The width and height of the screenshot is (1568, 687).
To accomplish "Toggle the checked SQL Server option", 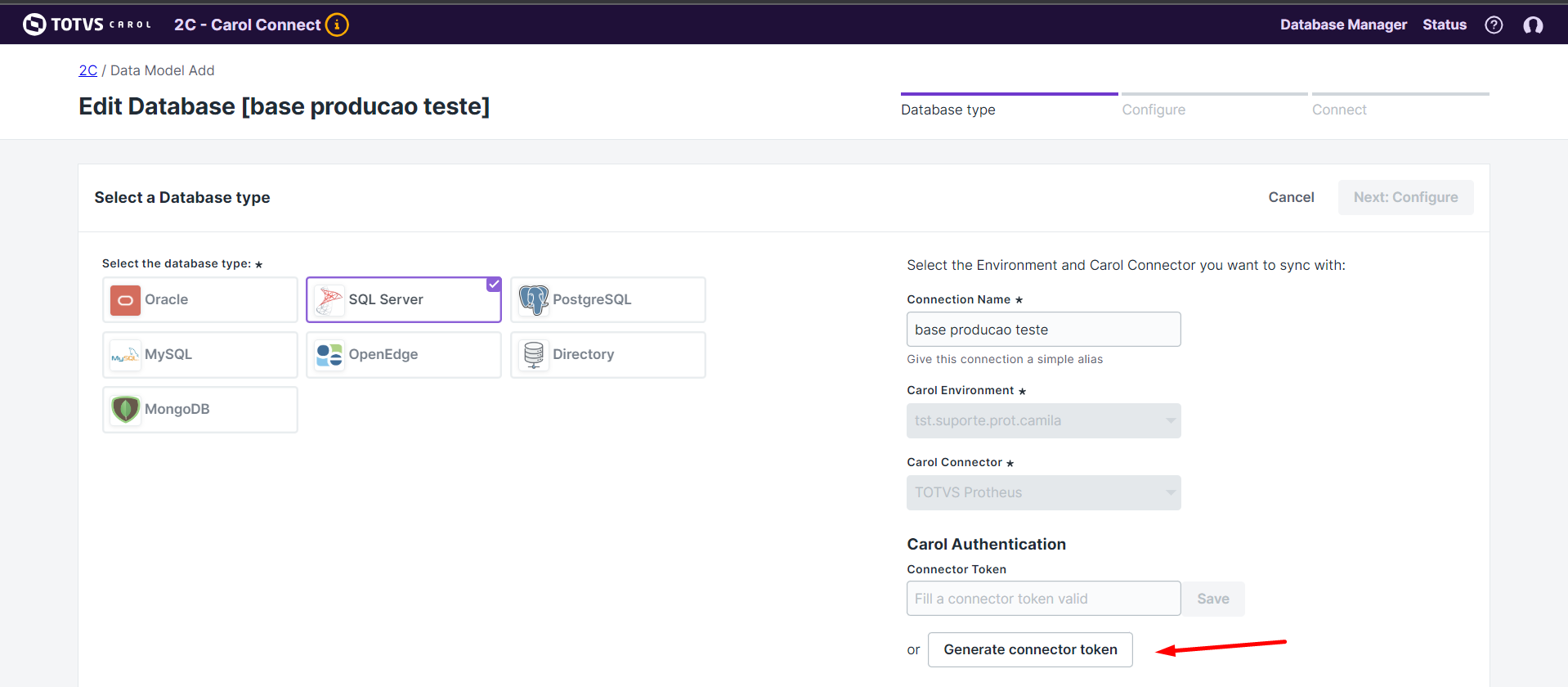I will (403, 299).
